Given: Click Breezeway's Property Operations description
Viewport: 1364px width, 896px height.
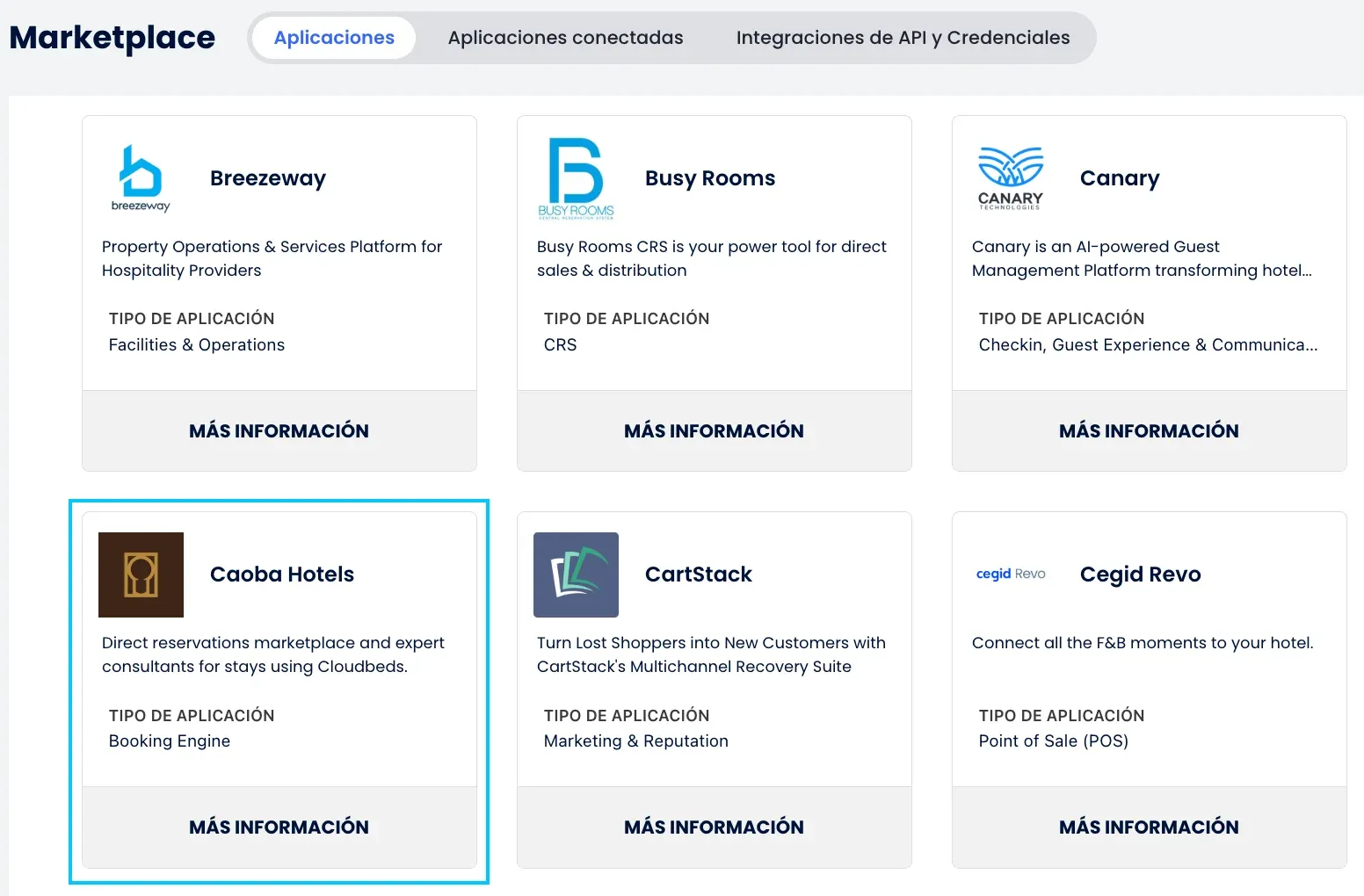Looking at the screenshot, I should click(272, 258).
